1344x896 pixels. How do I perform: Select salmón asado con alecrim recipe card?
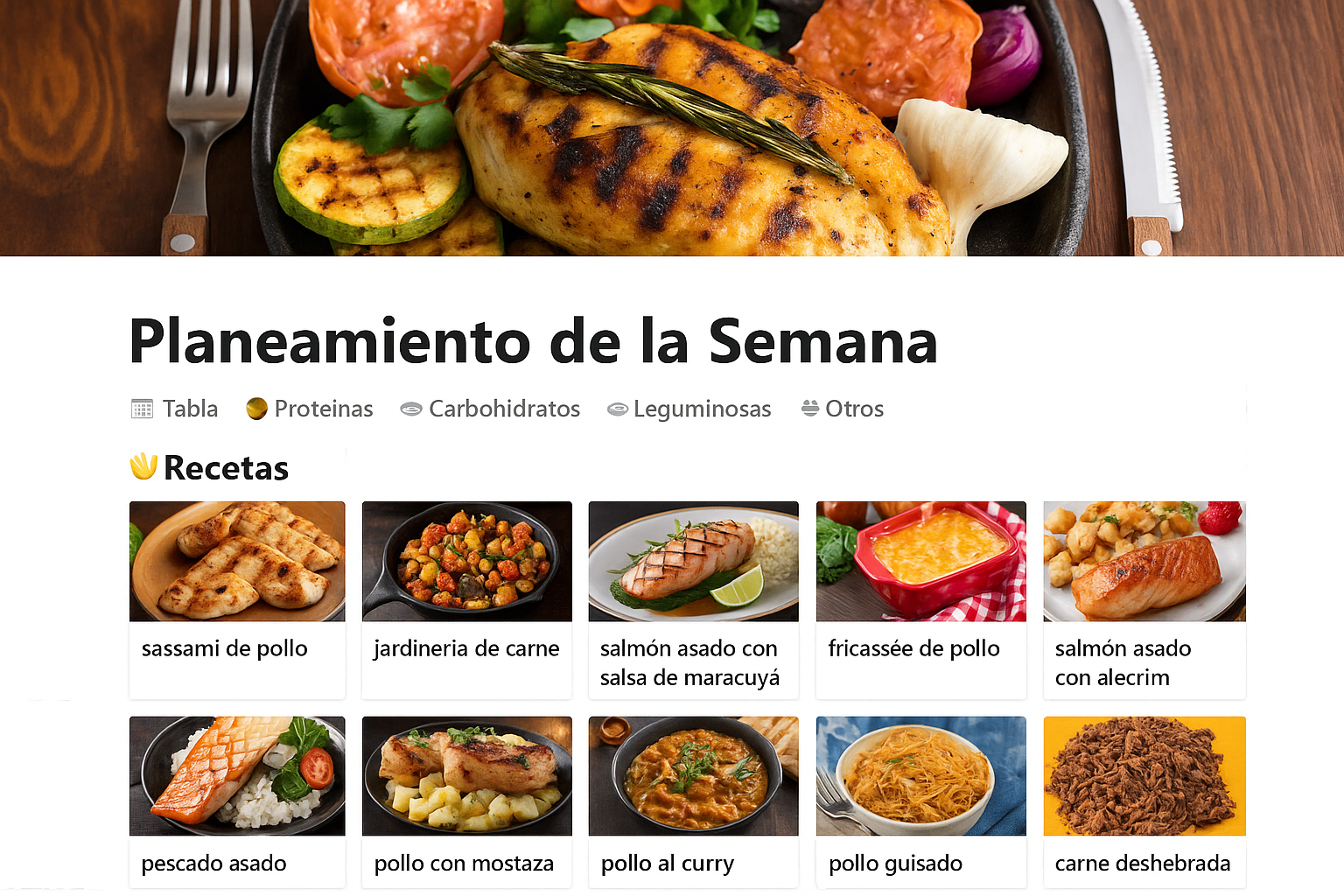1144,600
